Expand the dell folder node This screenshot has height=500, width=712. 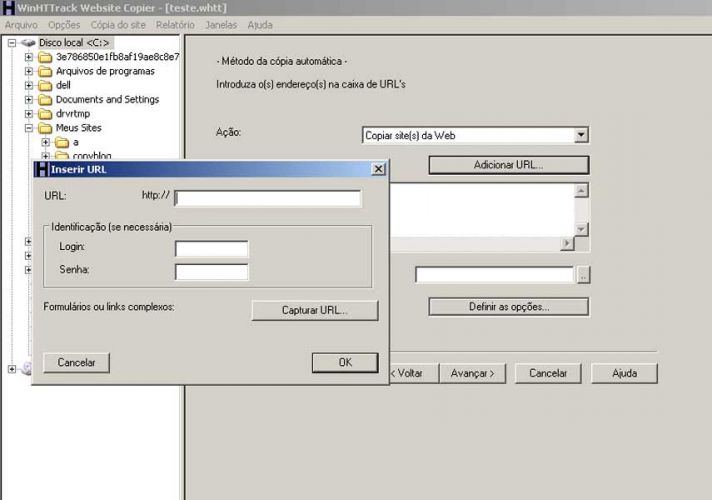29,85
